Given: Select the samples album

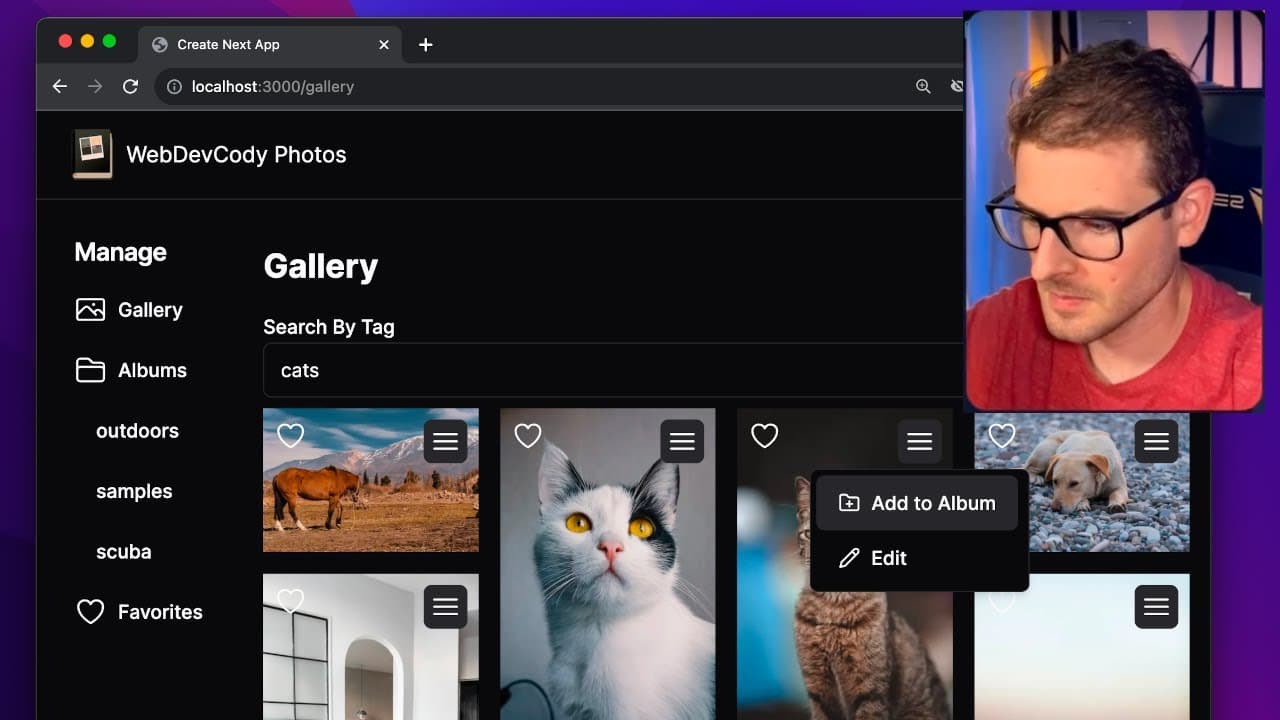Looking at the screenshot, I should [x=134, y=491].
